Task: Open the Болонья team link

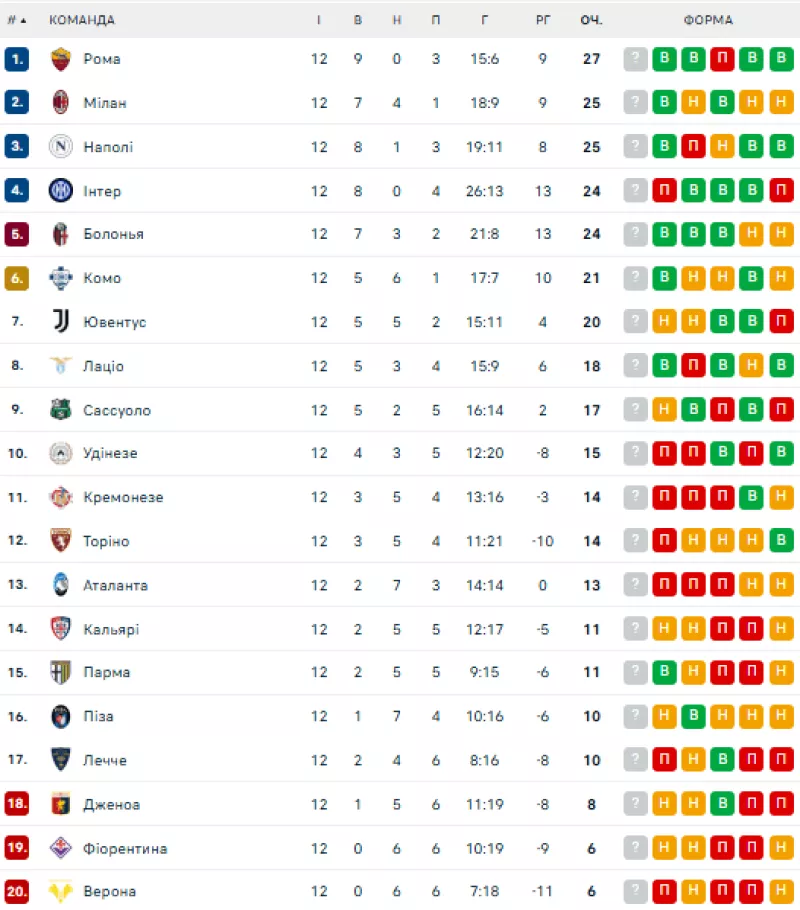Action: (113, 234)
